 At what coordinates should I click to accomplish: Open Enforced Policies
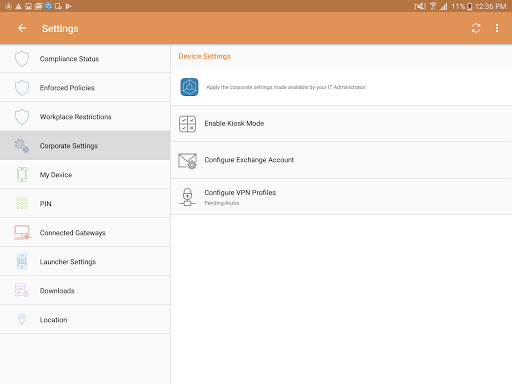(85, 88)
